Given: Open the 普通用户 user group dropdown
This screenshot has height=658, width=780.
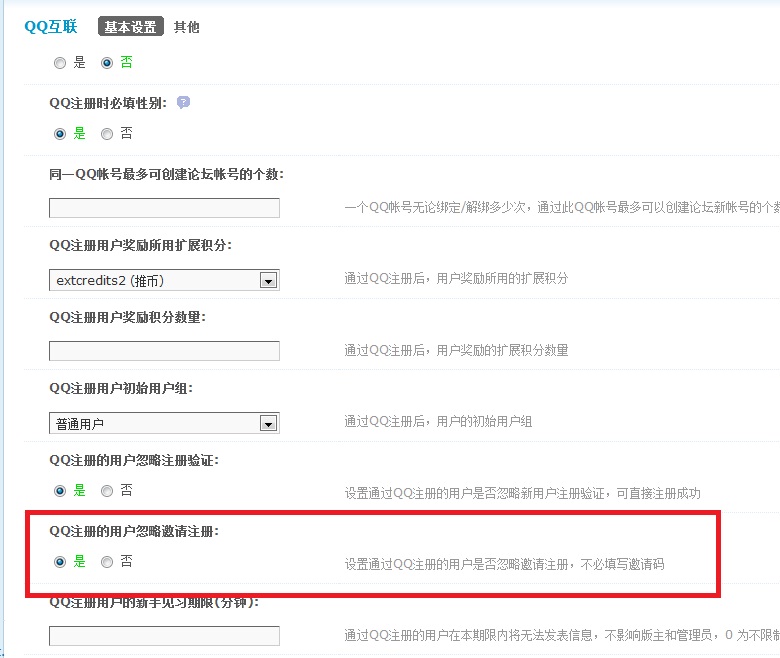Looking at the screenshot, I should [164, 423].
